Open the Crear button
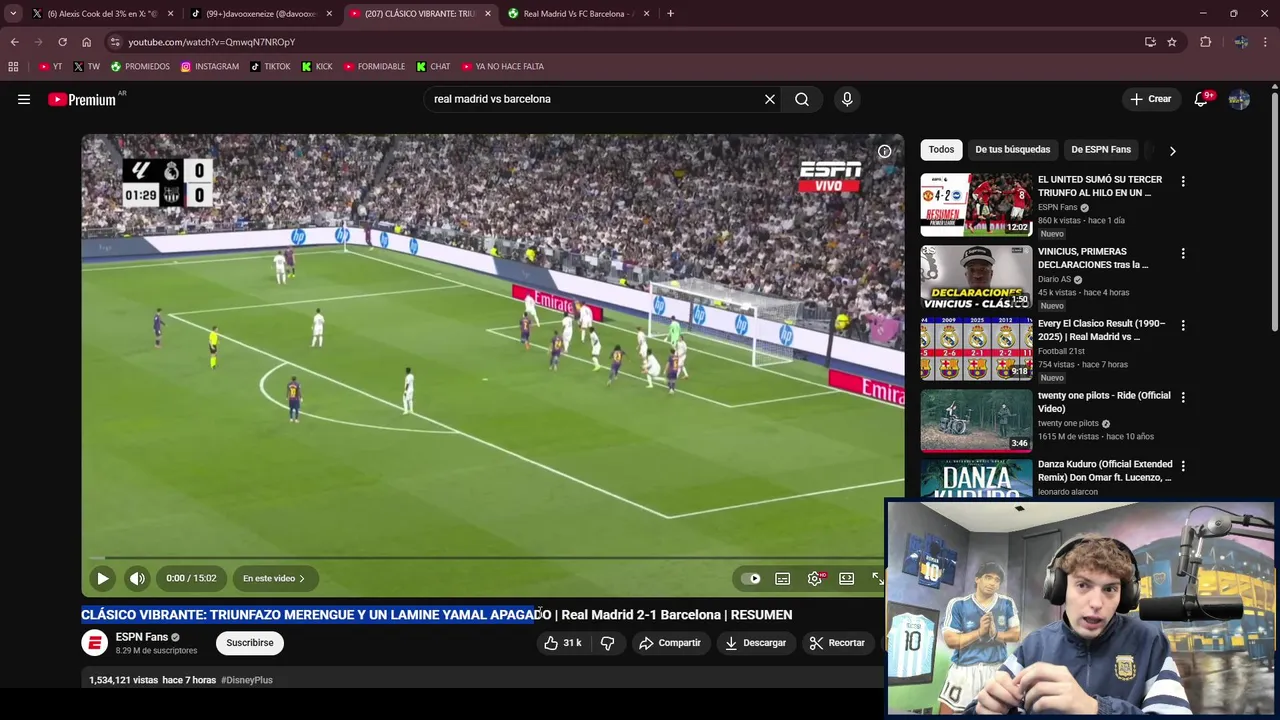The image size is (1280, 720). click(x=1150, y=99)
